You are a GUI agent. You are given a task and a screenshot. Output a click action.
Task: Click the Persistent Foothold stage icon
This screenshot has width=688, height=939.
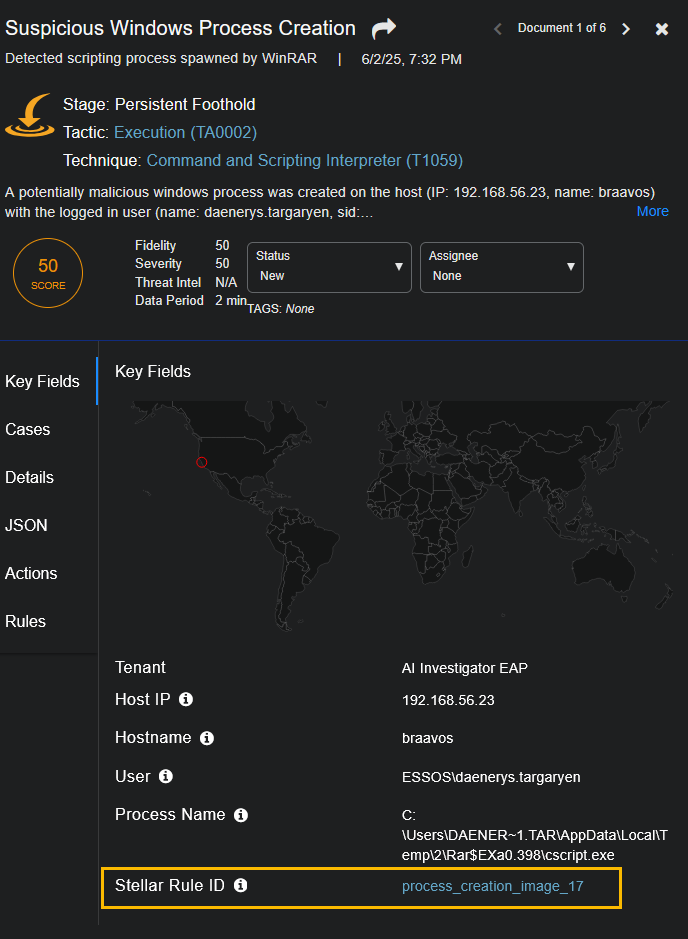pos(29,116)
